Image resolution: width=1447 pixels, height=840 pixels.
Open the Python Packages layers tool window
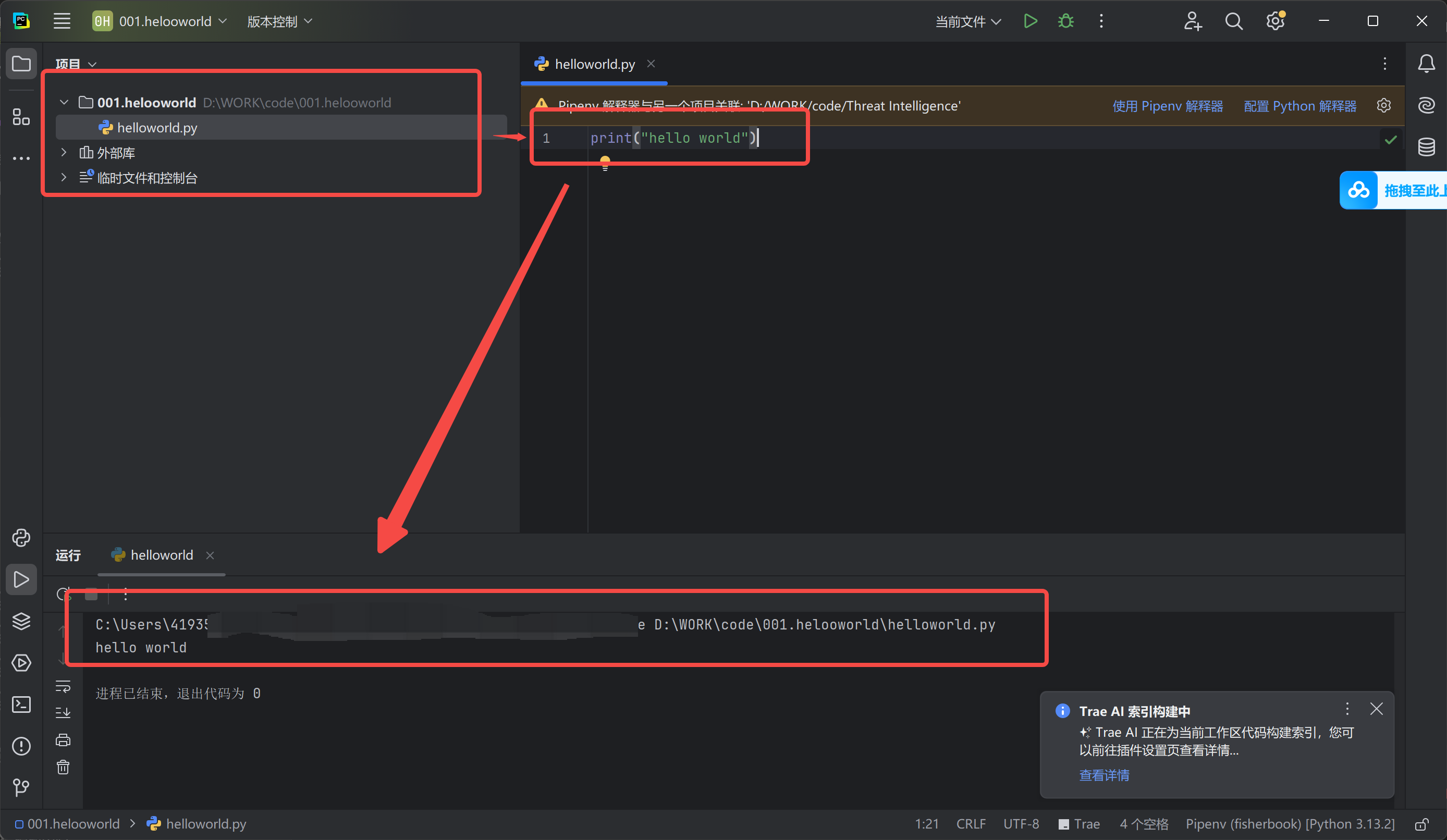[x=21, y=621]
